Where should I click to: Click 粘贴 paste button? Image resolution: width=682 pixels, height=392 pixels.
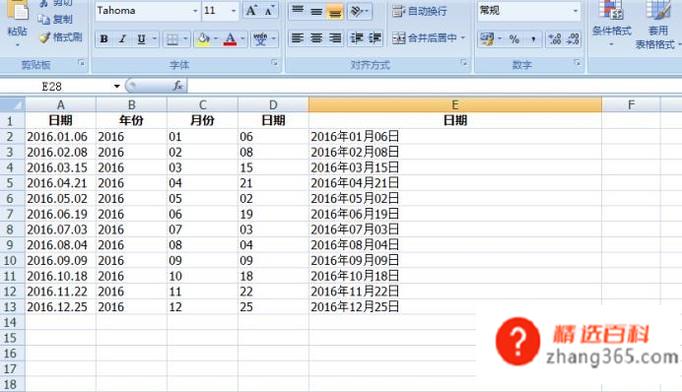coord(17,23)
